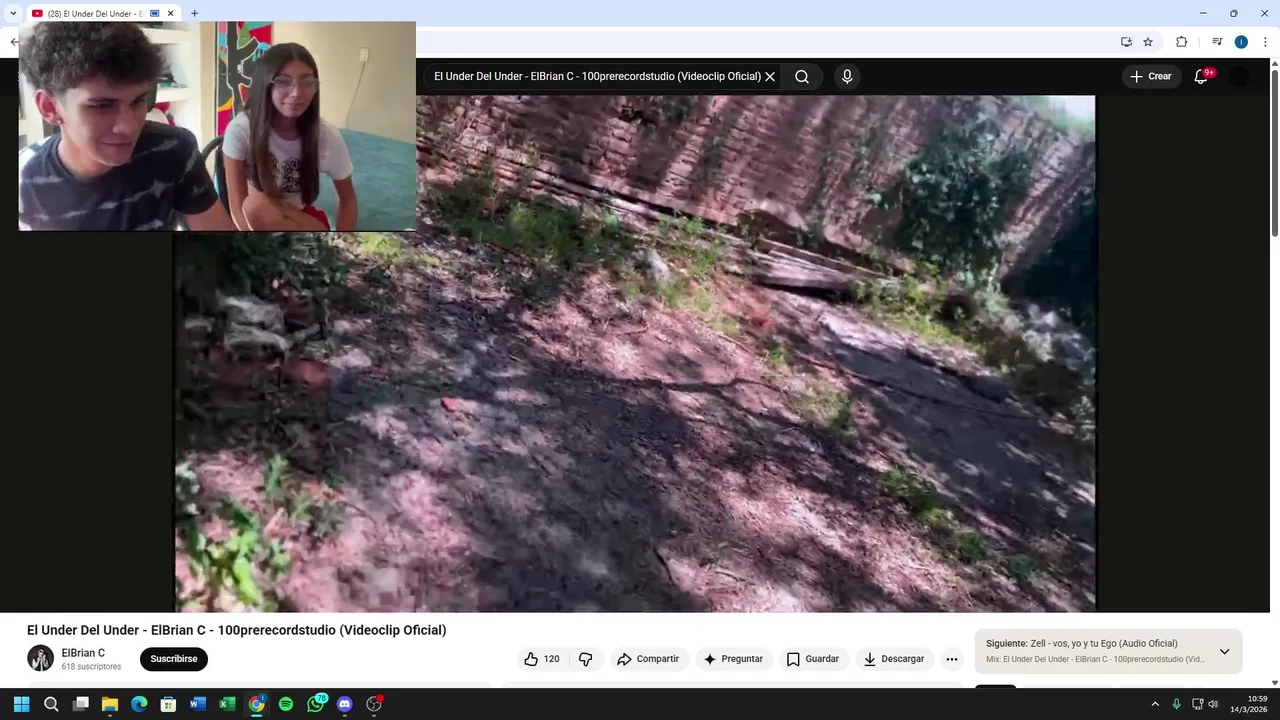
Task: Open Excel from the taskbar
Action: (x=227, y=704)
